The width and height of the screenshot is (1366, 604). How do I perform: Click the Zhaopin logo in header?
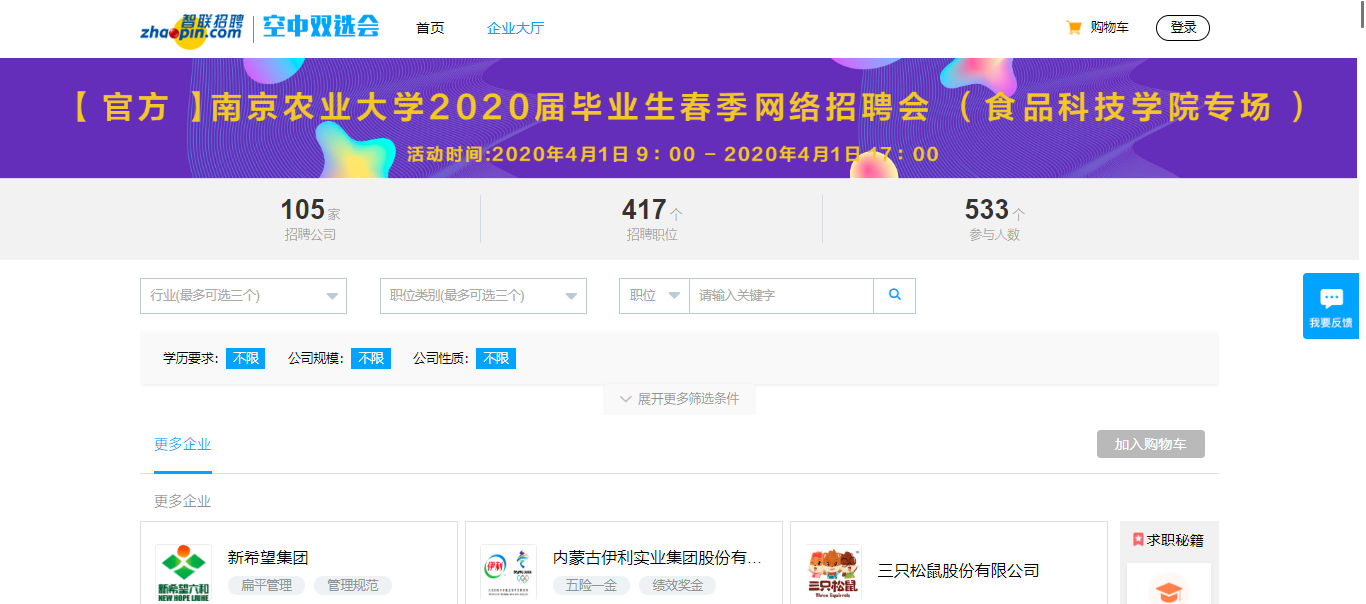coord(192,29)
